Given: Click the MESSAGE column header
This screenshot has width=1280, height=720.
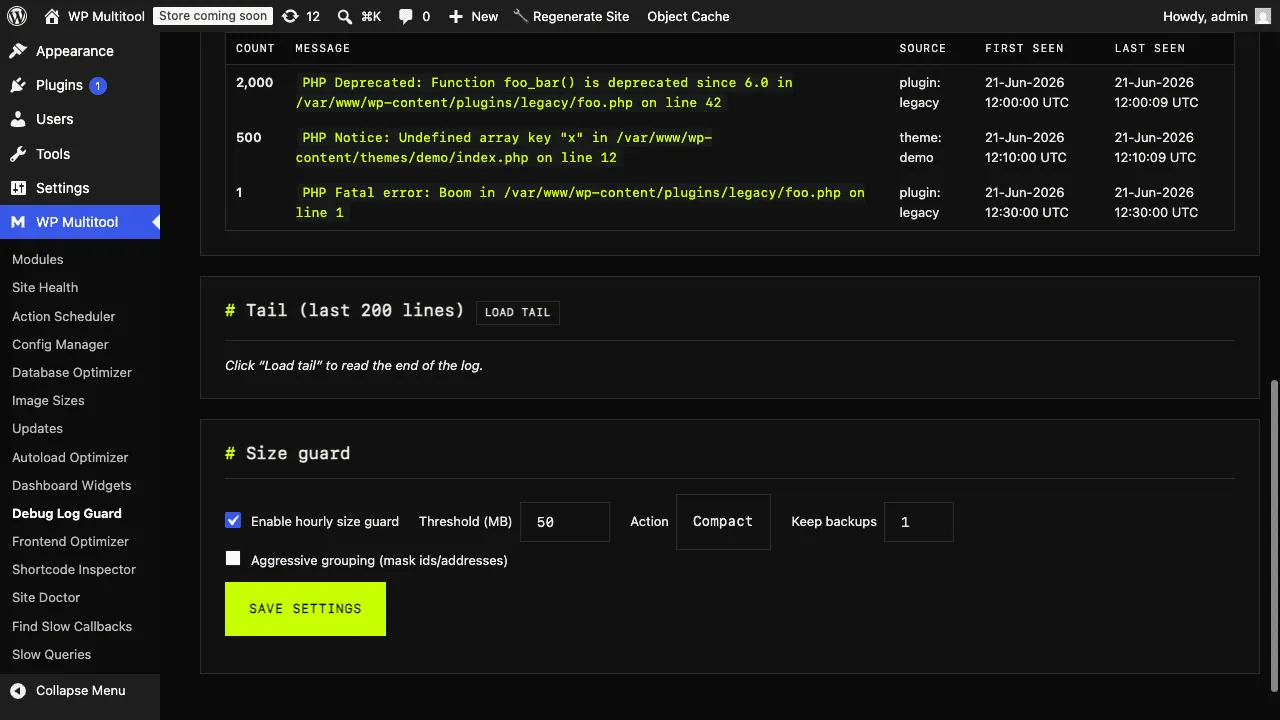Looking at the screenshot, I should tap(322, 48).
